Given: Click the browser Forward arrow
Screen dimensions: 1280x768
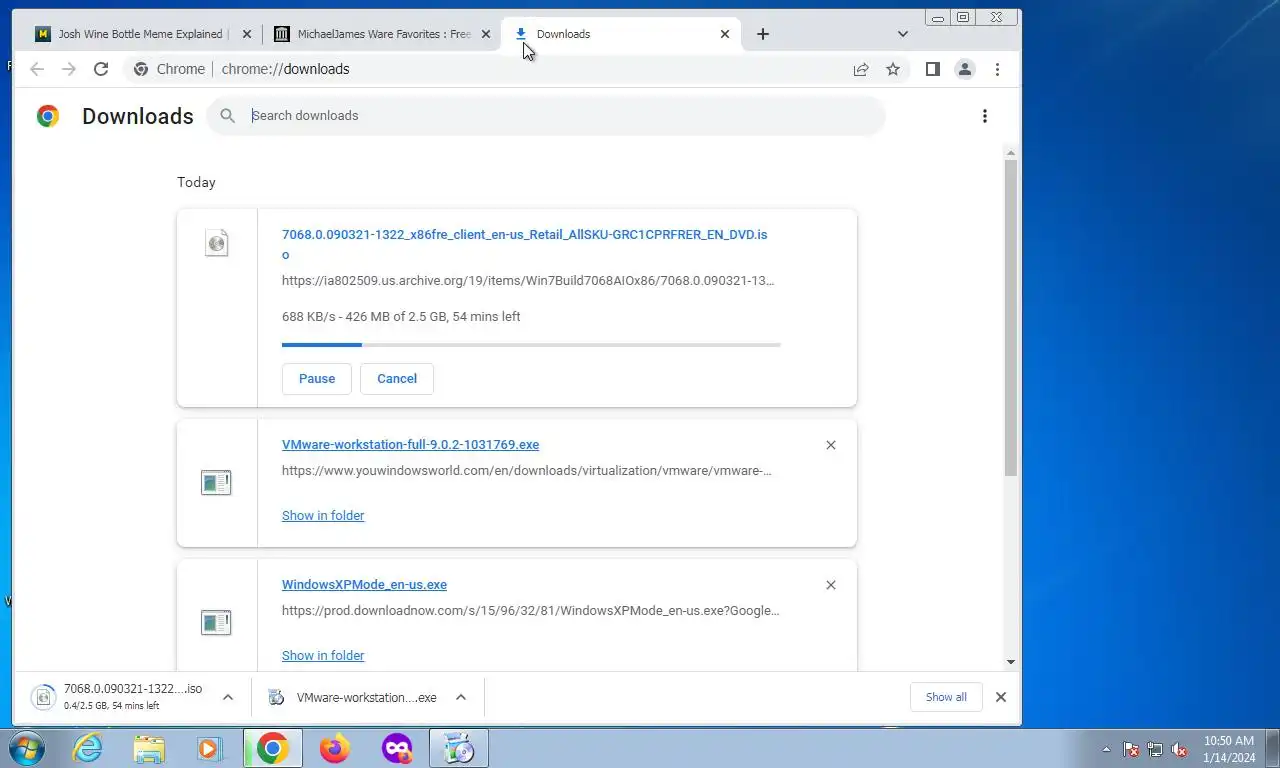Looking at the screenshot, I should point(69,69).
